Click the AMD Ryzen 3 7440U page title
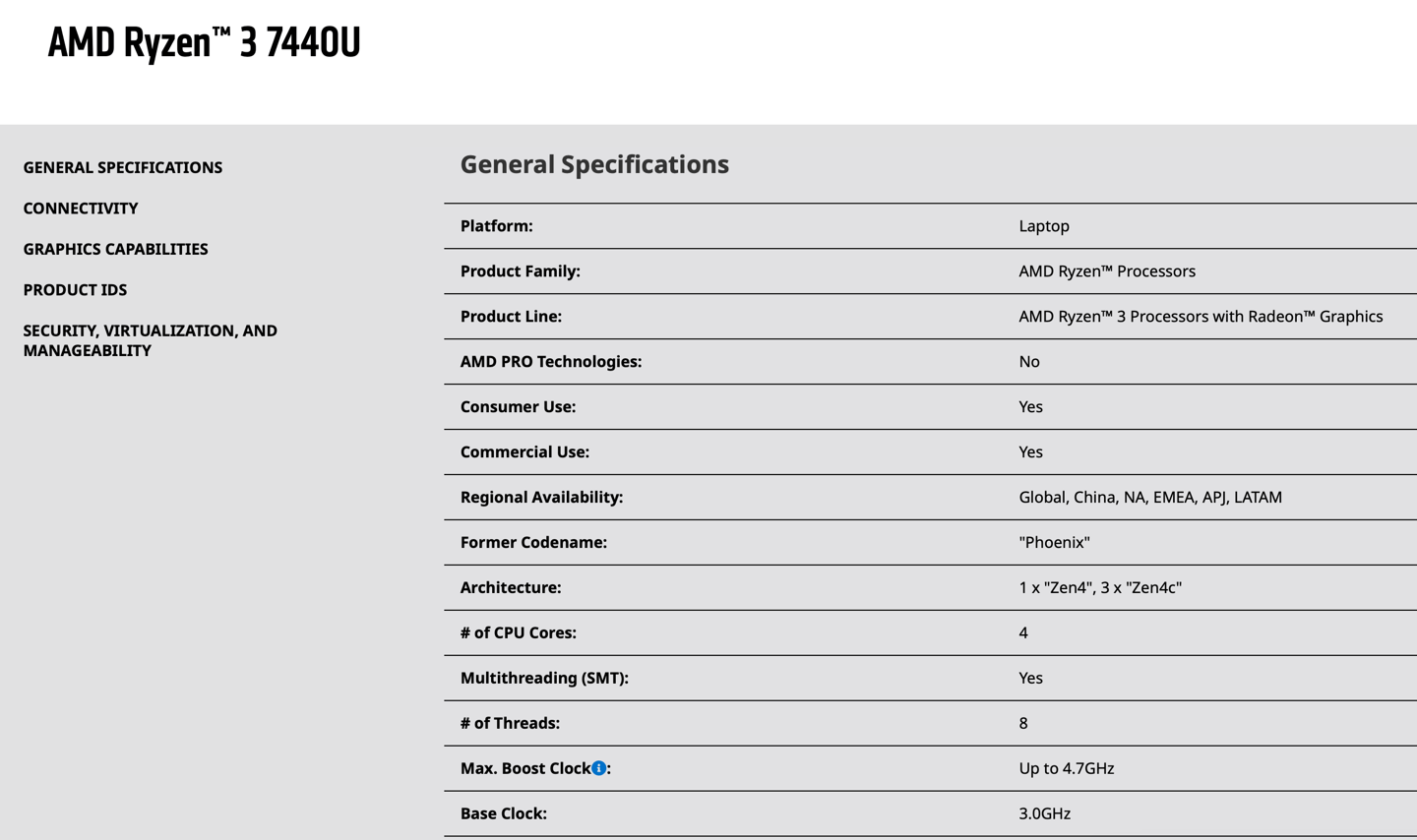The height and width of the screenshot is (840, 1417). (x=203, y=42)
